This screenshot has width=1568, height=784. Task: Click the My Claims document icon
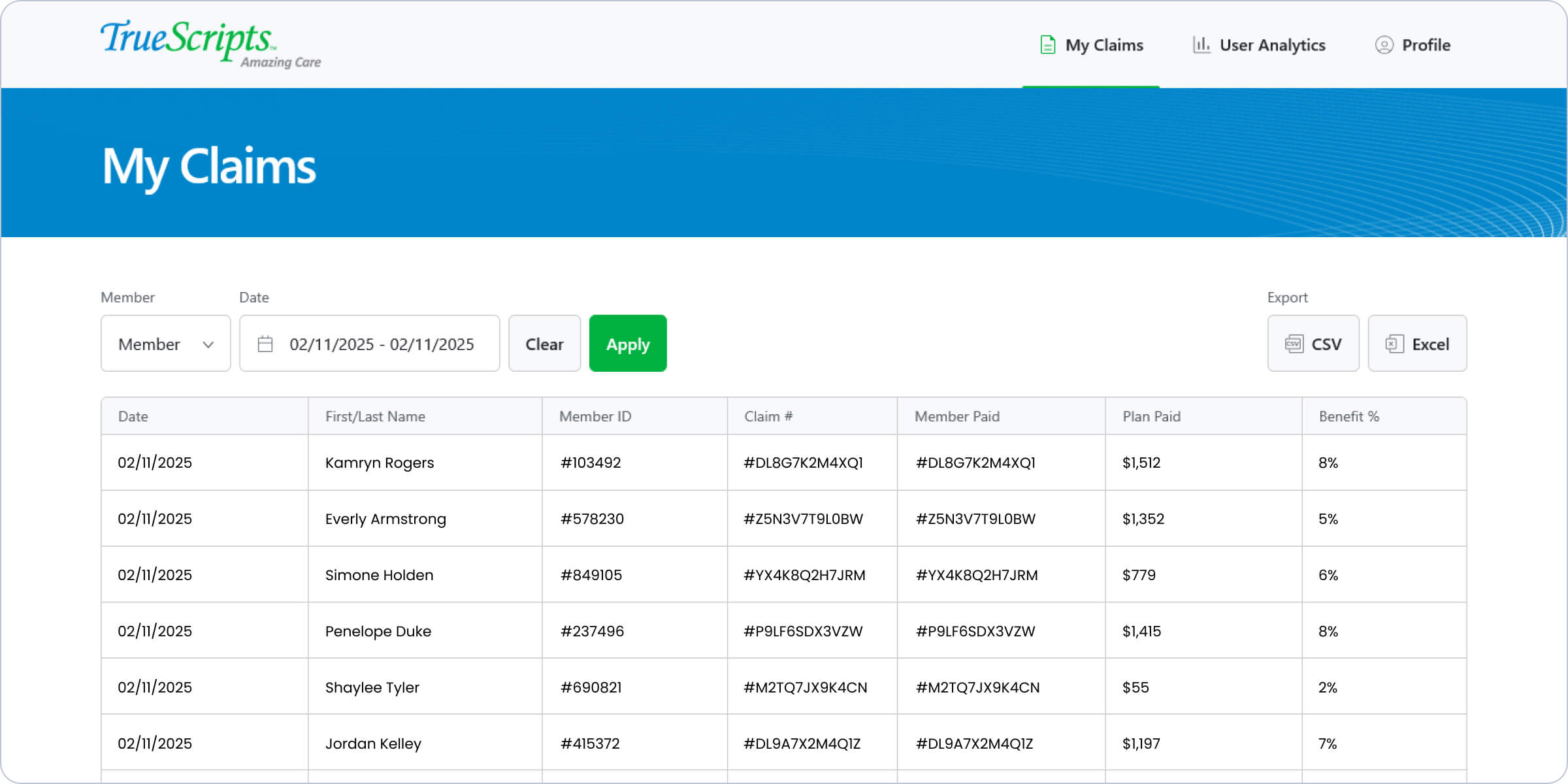(1047, 45)
